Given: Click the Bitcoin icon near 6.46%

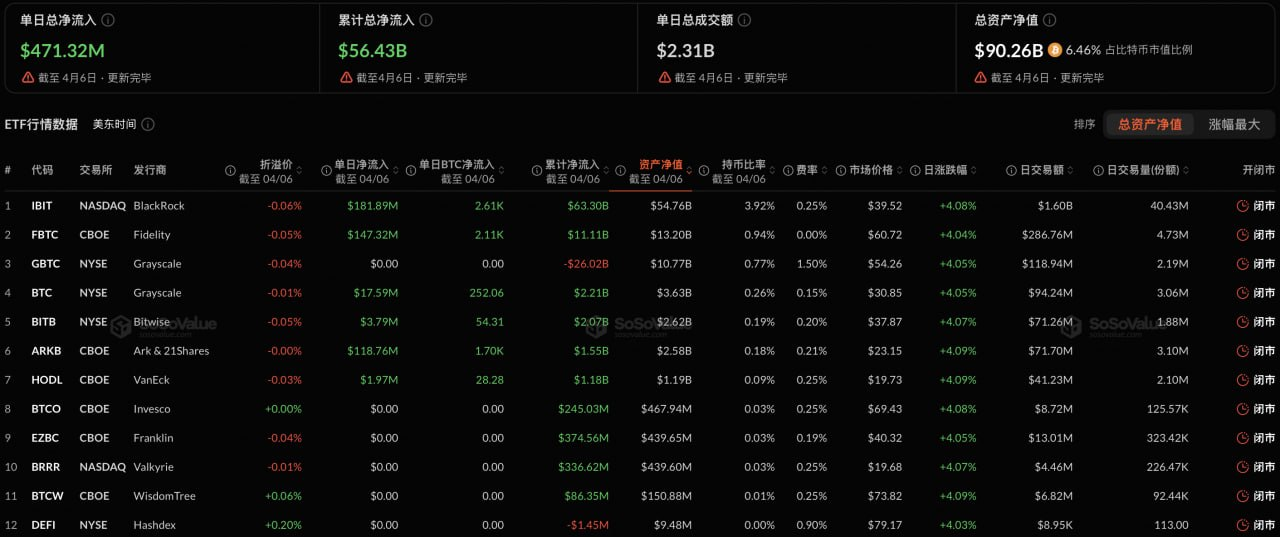Looking at the screenshot, I should coord(1055,50).
